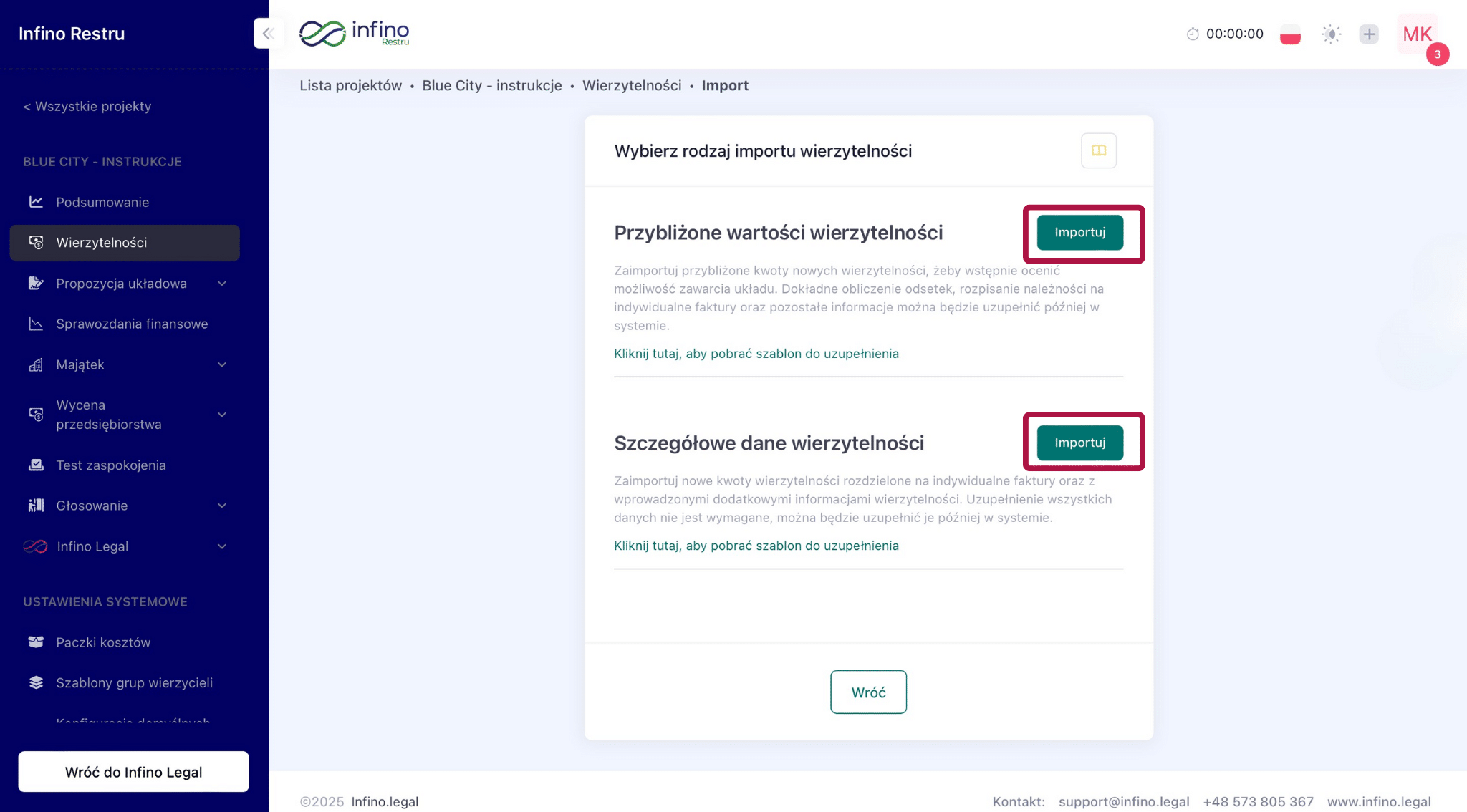The height and width of the screenshot is (812, 1467).
Task: Collapse the sidebar with the double-chevron icon
Action: click(269, 33)
